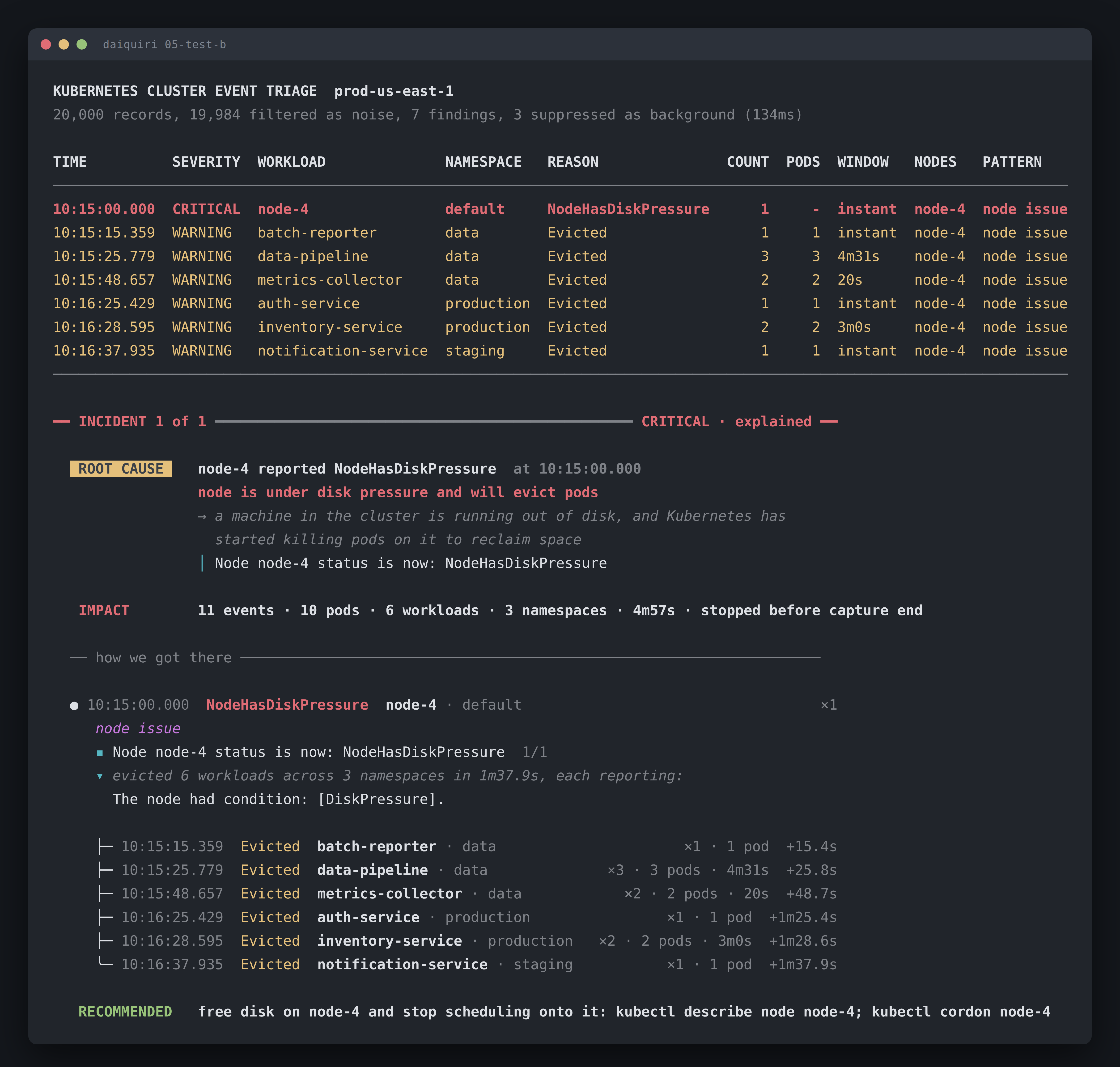Click the ROOT CAUSE badge

click(x=121, y=469)
